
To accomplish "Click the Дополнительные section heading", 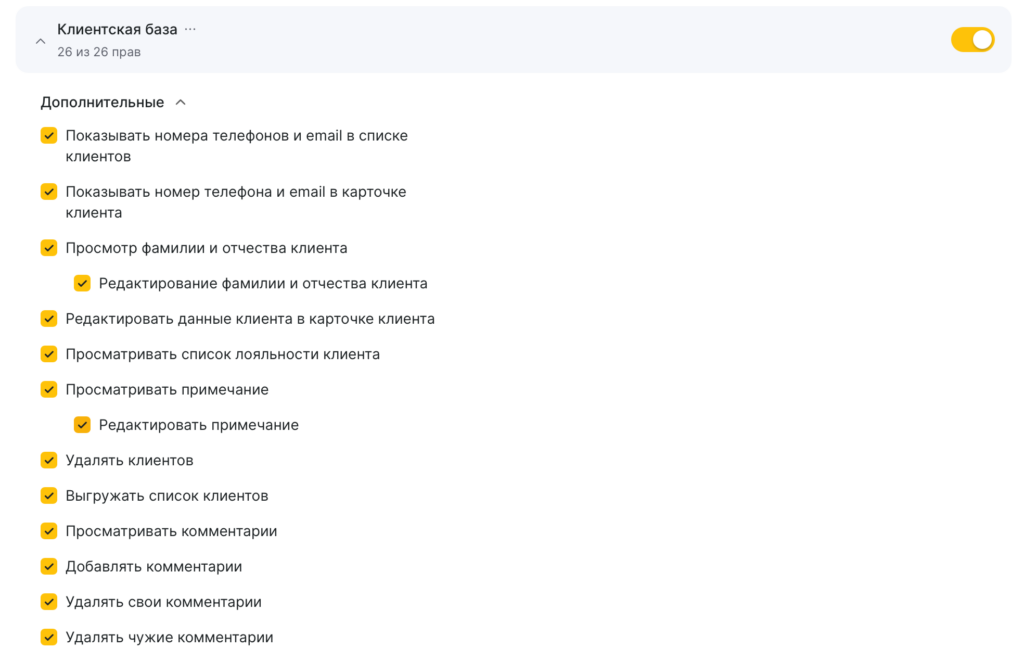I will click(102, 102).
